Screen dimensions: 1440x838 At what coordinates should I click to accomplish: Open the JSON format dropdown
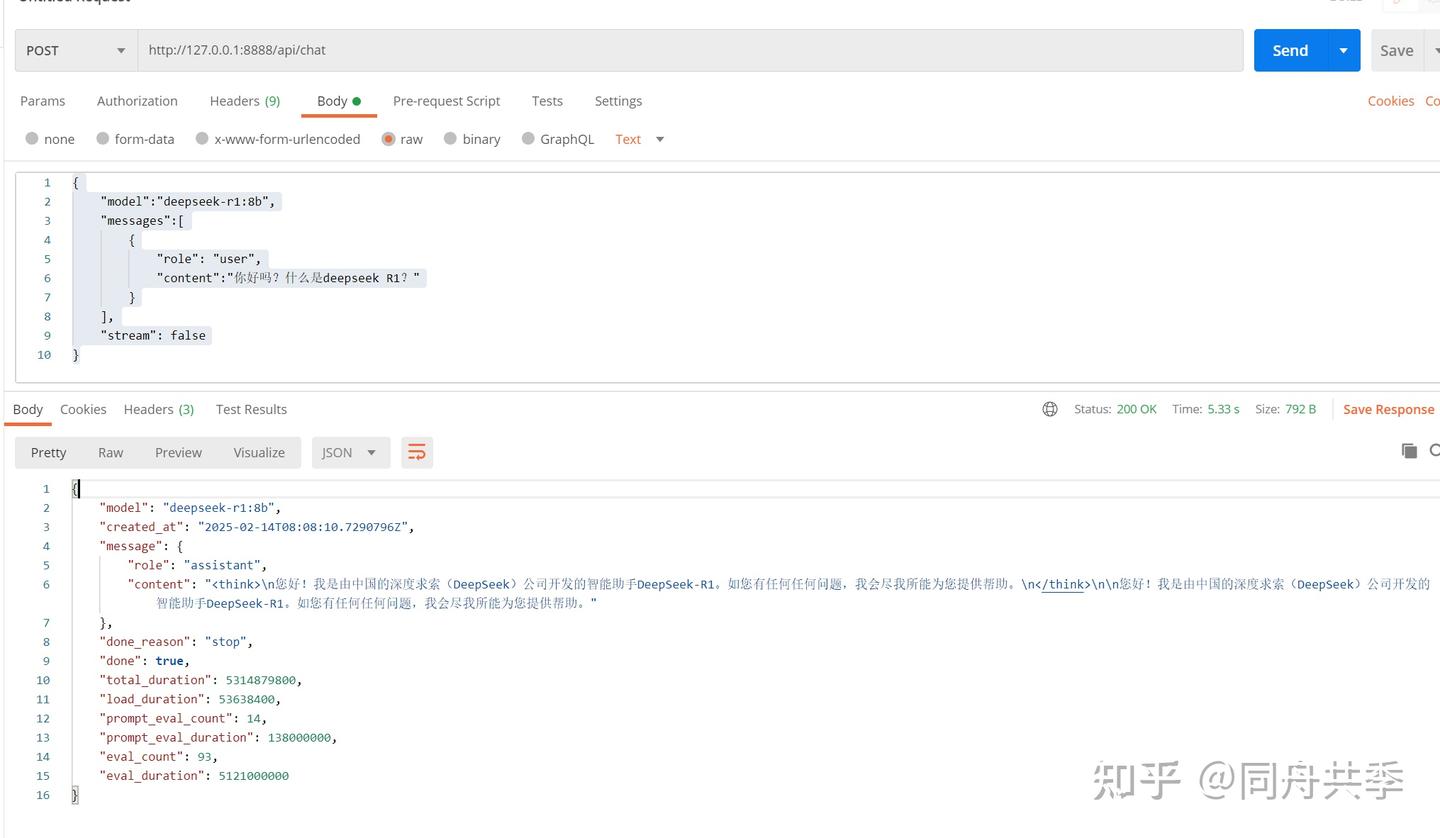point(350,452)
